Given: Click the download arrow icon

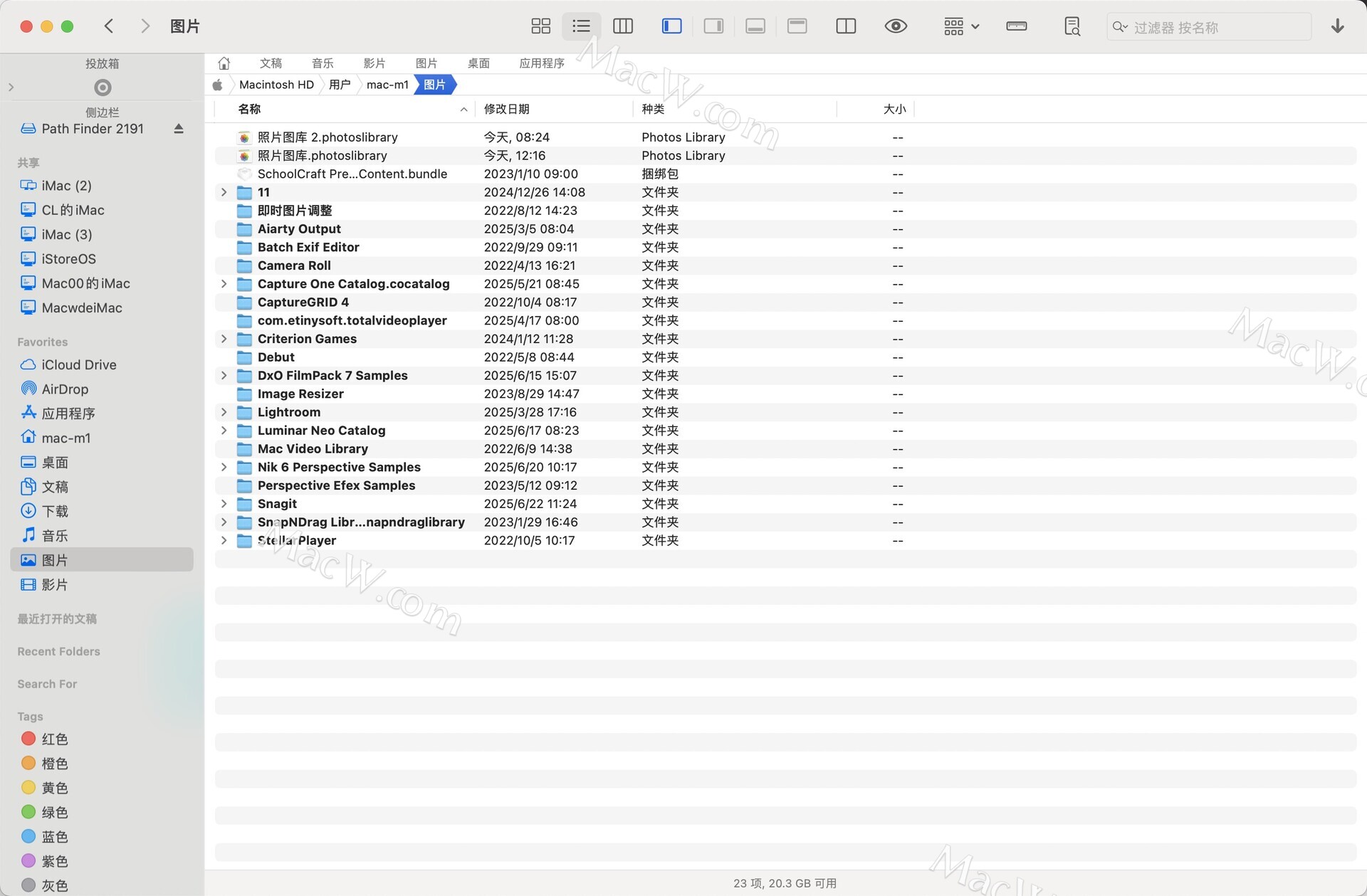Looking at the screenshot, I should click(x=1337, y=26).
